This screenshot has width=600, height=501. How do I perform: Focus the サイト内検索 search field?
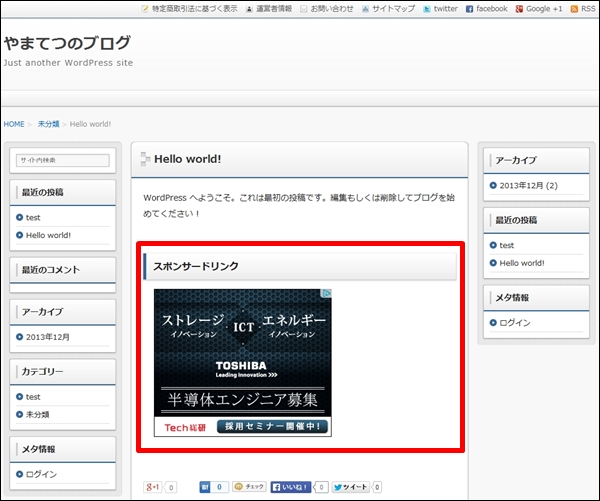[63, 160]
